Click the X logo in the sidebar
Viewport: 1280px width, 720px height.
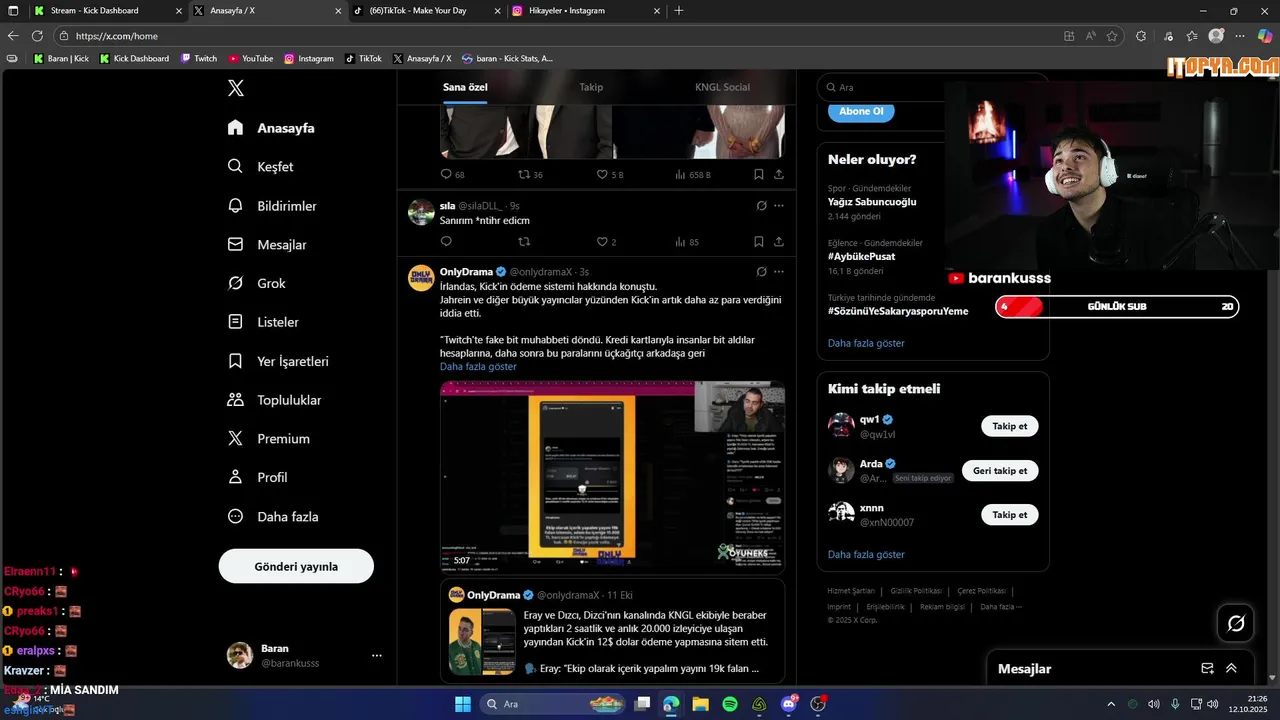point(235,88)
